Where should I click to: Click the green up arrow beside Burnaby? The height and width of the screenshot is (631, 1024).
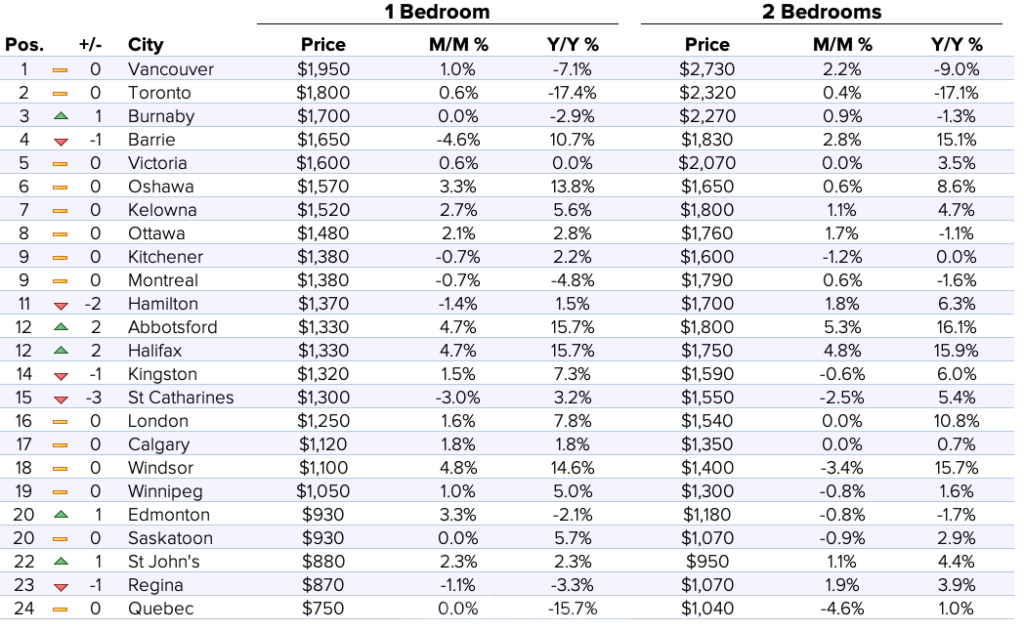[x=60, y=116]
